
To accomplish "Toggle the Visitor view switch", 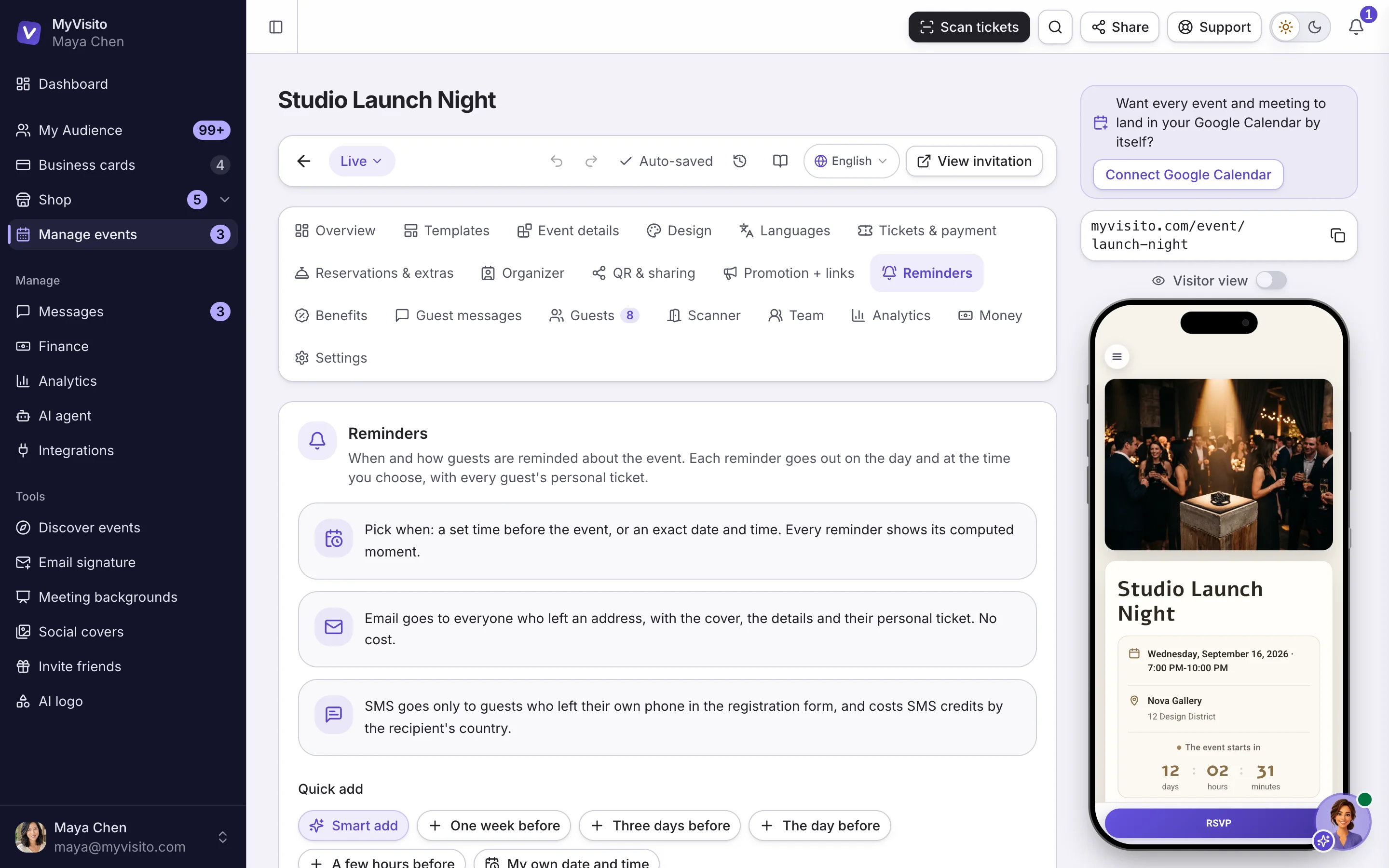I will [1271, 281].
